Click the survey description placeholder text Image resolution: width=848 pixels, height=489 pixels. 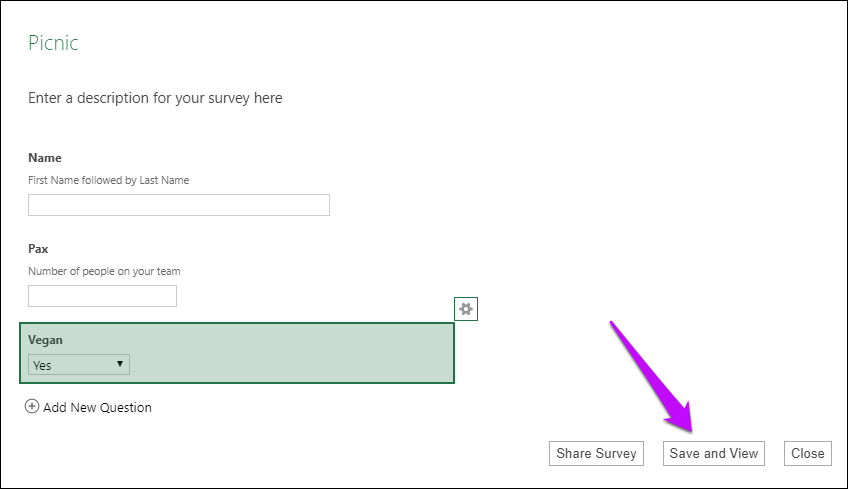click(x=155, y=98)
